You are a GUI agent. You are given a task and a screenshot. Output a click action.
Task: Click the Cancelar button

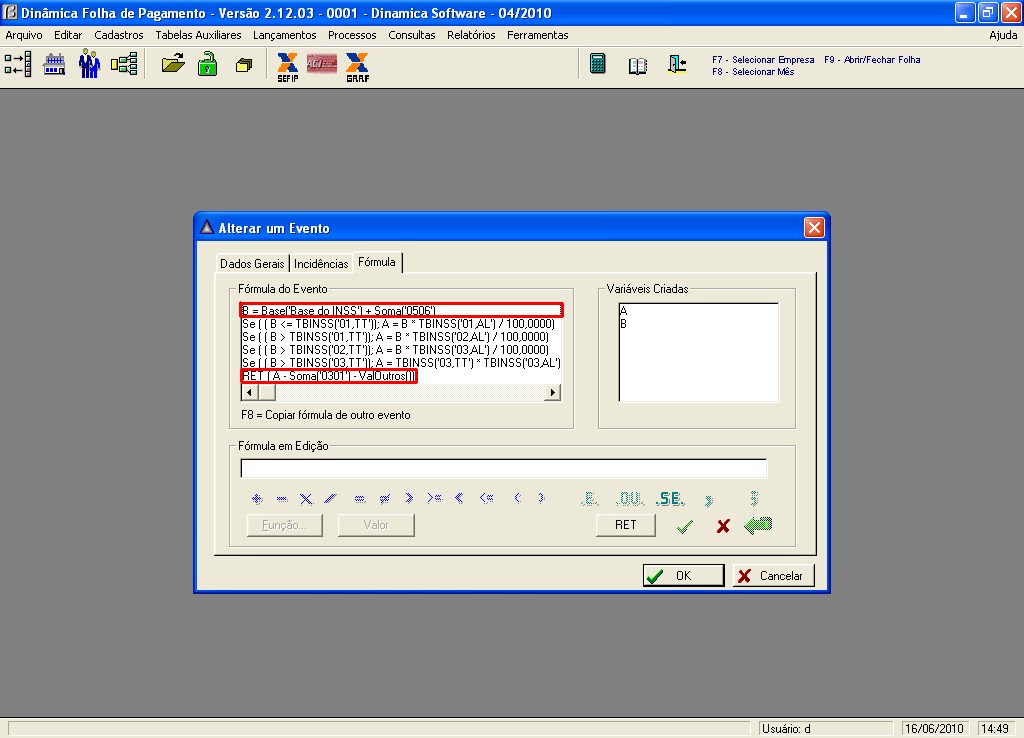tap(773, 575)
